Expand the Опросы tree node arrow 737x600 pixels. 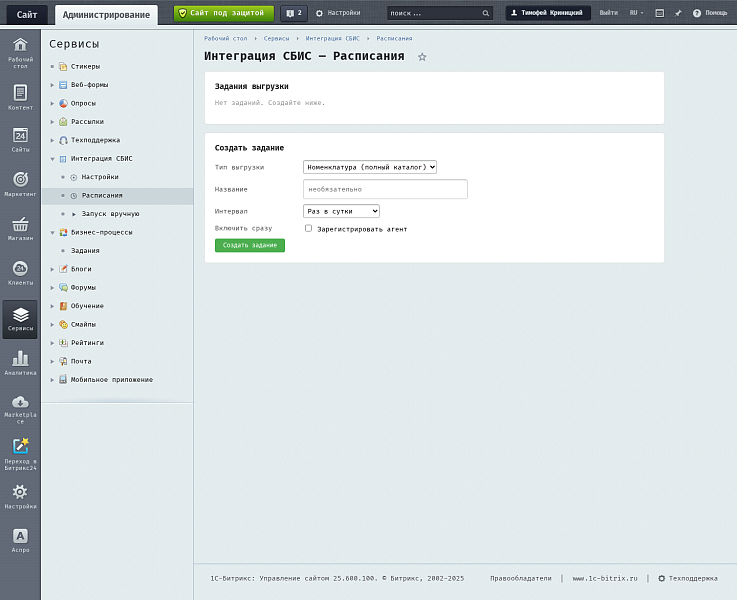pyautogui.click(x=52, y=103)
